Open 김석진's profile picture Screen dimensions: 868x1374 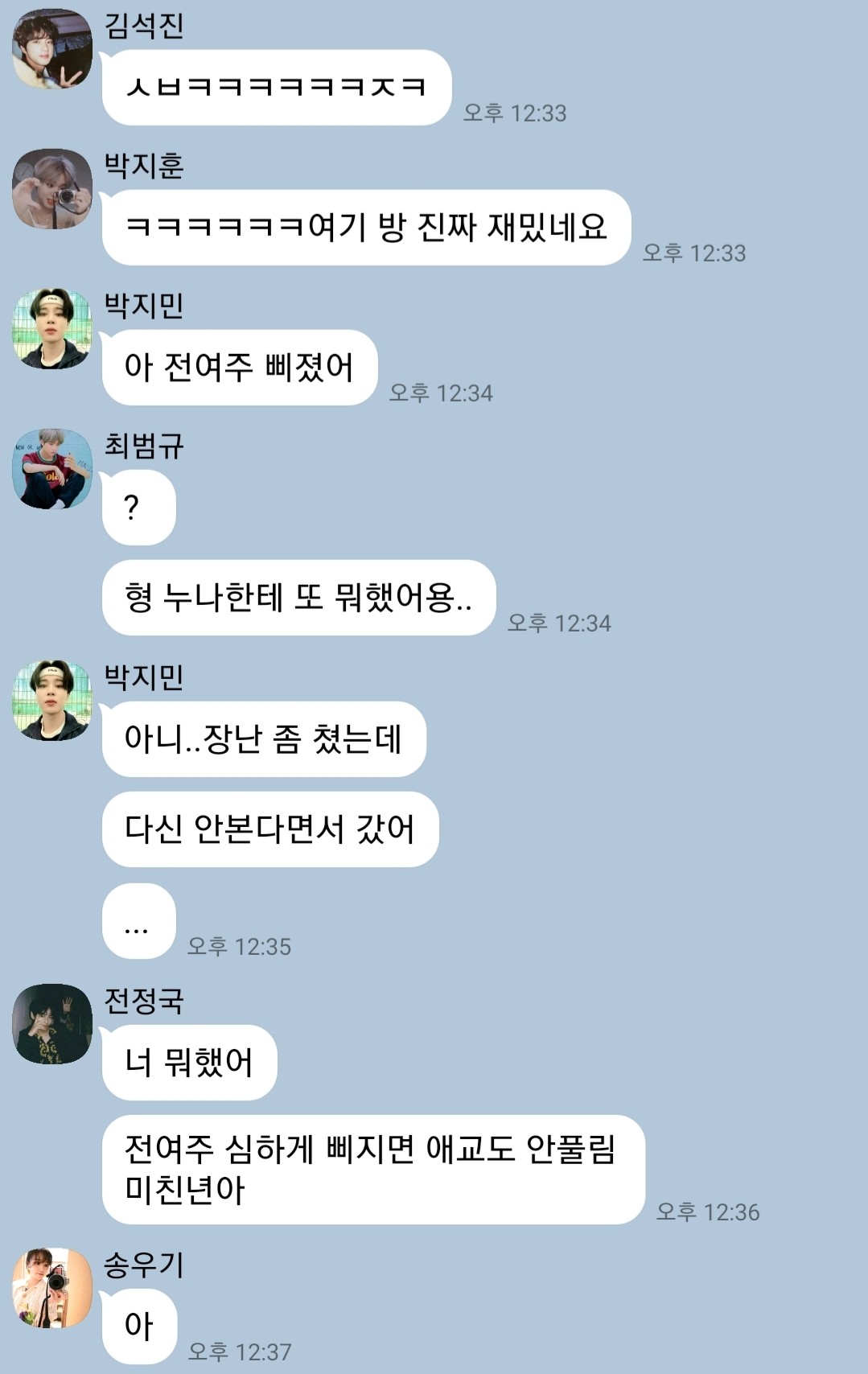52,48
